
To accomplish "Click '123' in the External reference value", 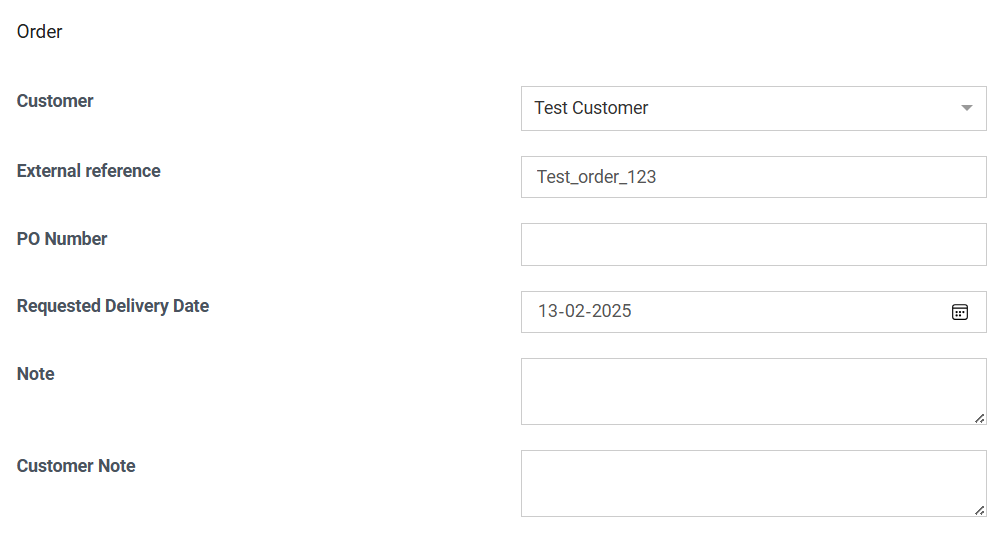I will click(x=642, y=177).
